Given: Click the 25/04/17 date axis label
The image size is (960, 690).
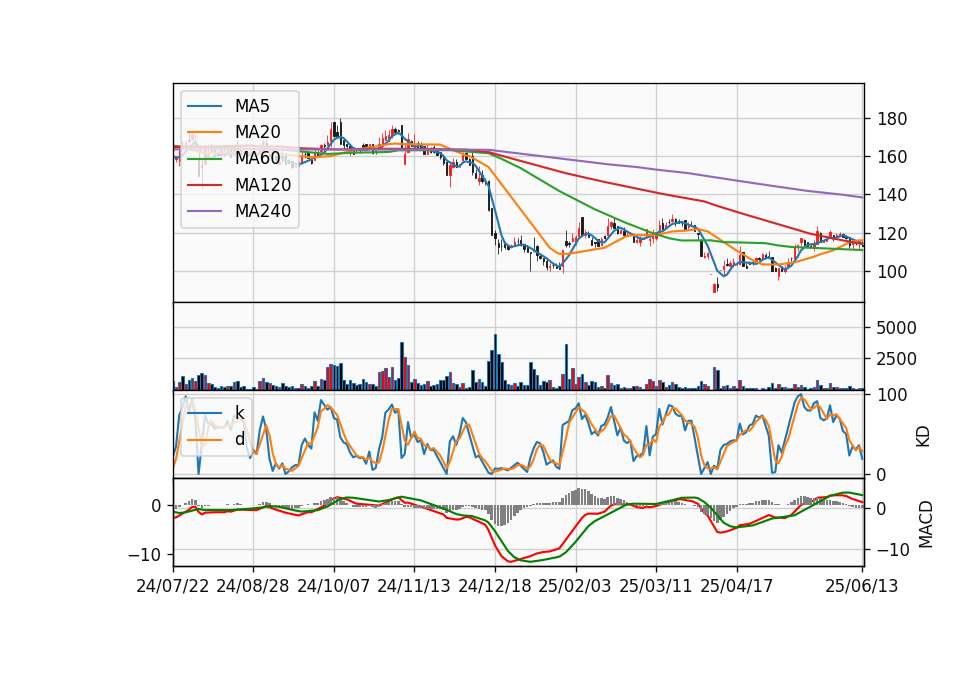Looking at the screenshot, I should pos(737,586).
